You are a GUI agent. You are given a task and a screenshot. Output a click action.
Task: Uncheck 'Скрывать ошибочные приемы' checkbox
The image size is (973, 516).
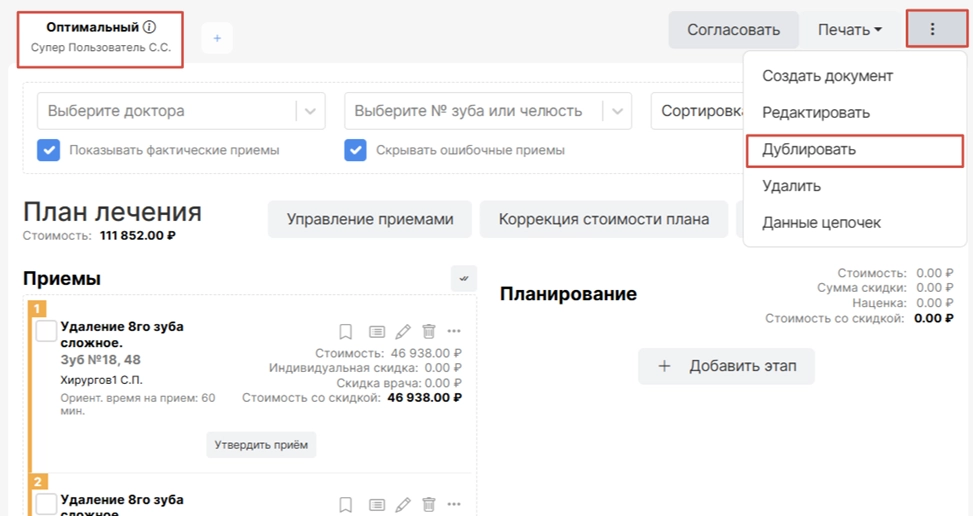click(x=355, y=150)
